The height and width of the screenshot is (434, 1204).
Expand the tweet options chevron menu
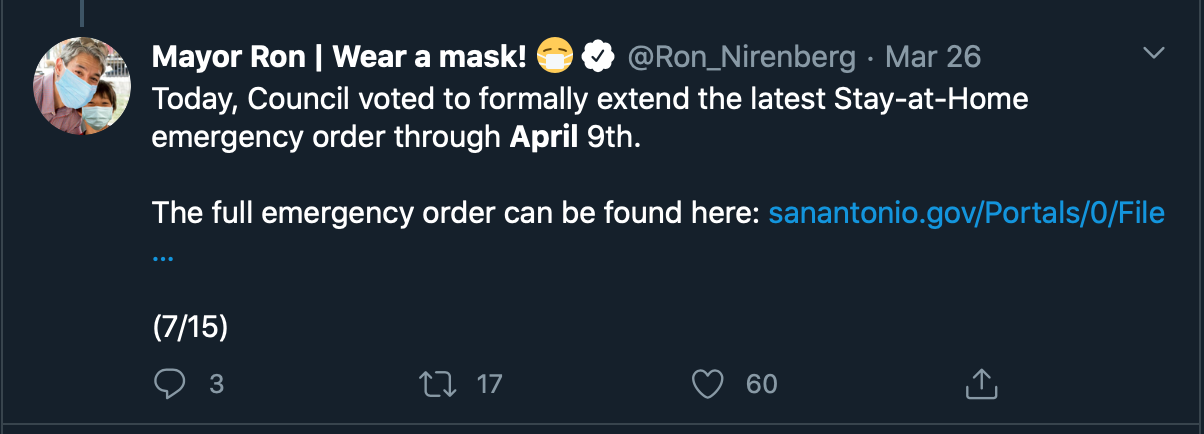[1154, 53]
